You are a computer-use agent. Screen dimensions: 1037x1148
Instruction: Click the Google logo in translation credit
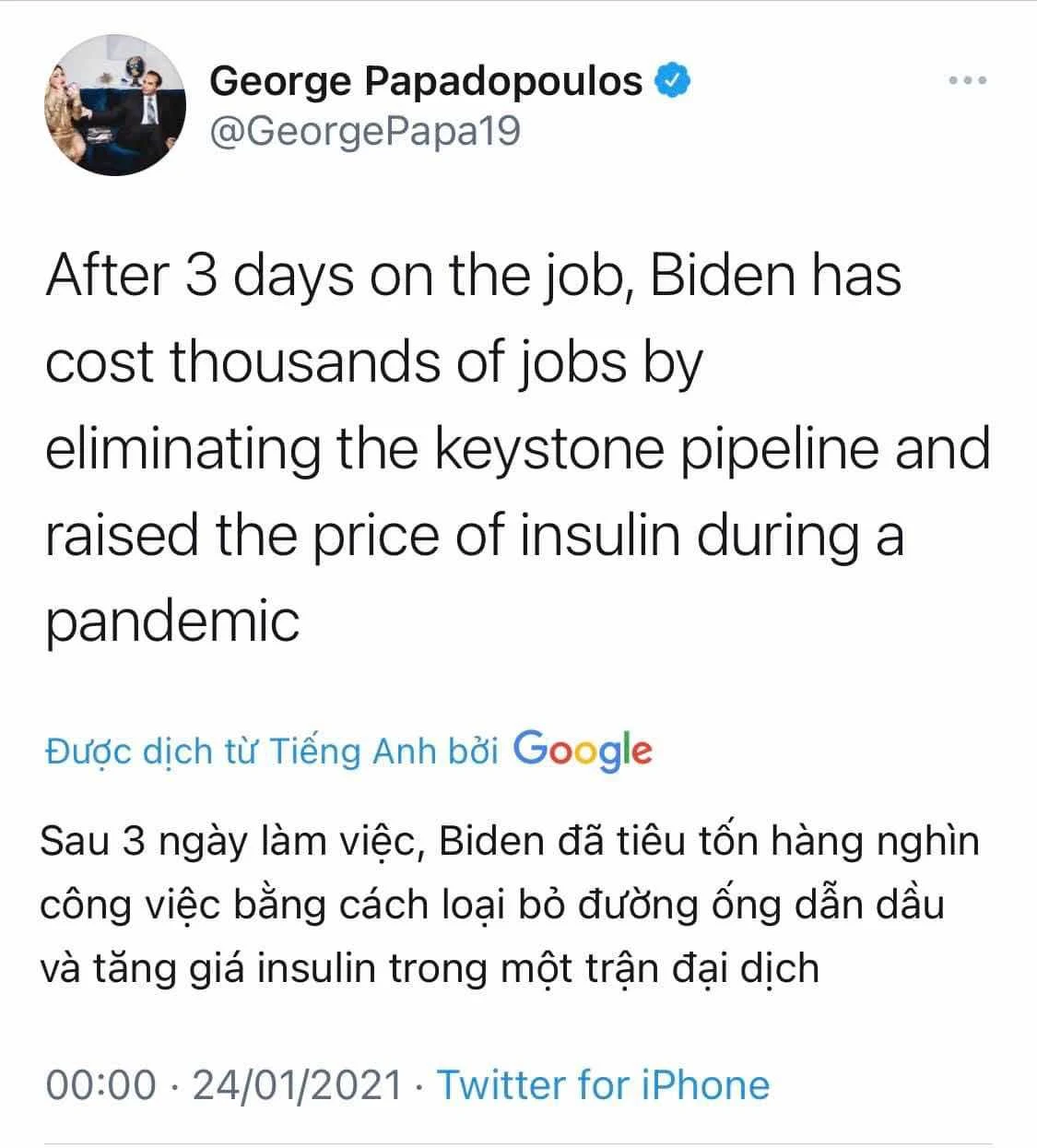click(x=583, y=752)
